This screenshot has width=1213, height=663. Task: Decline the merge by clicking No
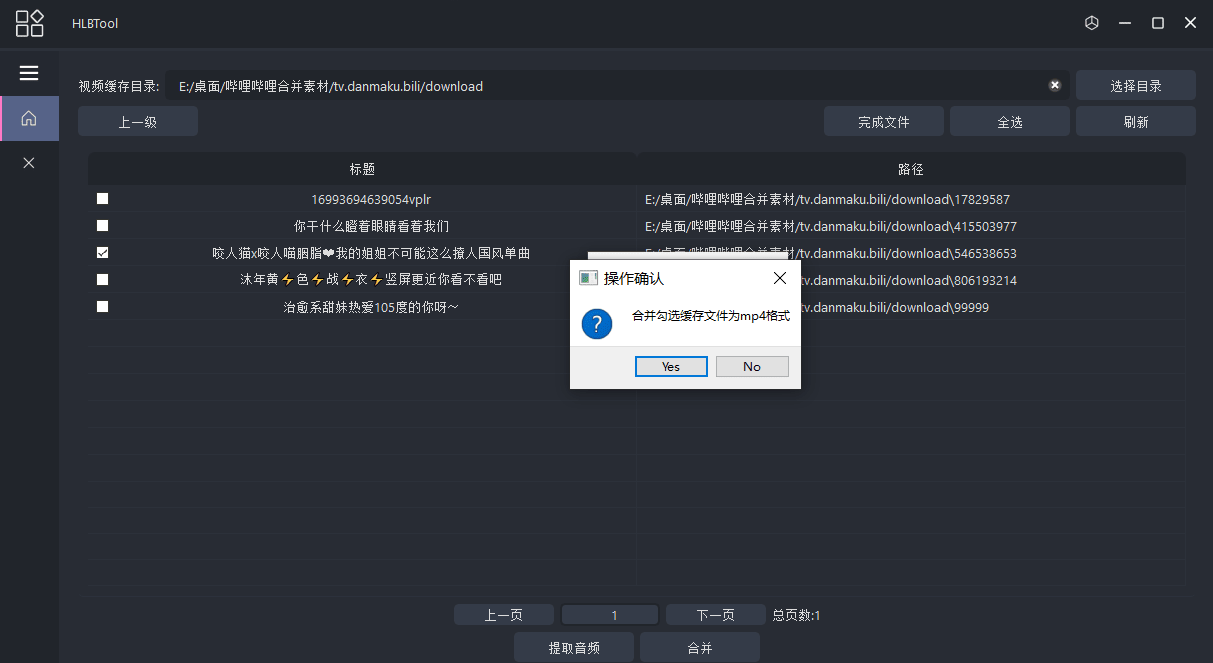[x=752, y=366]
